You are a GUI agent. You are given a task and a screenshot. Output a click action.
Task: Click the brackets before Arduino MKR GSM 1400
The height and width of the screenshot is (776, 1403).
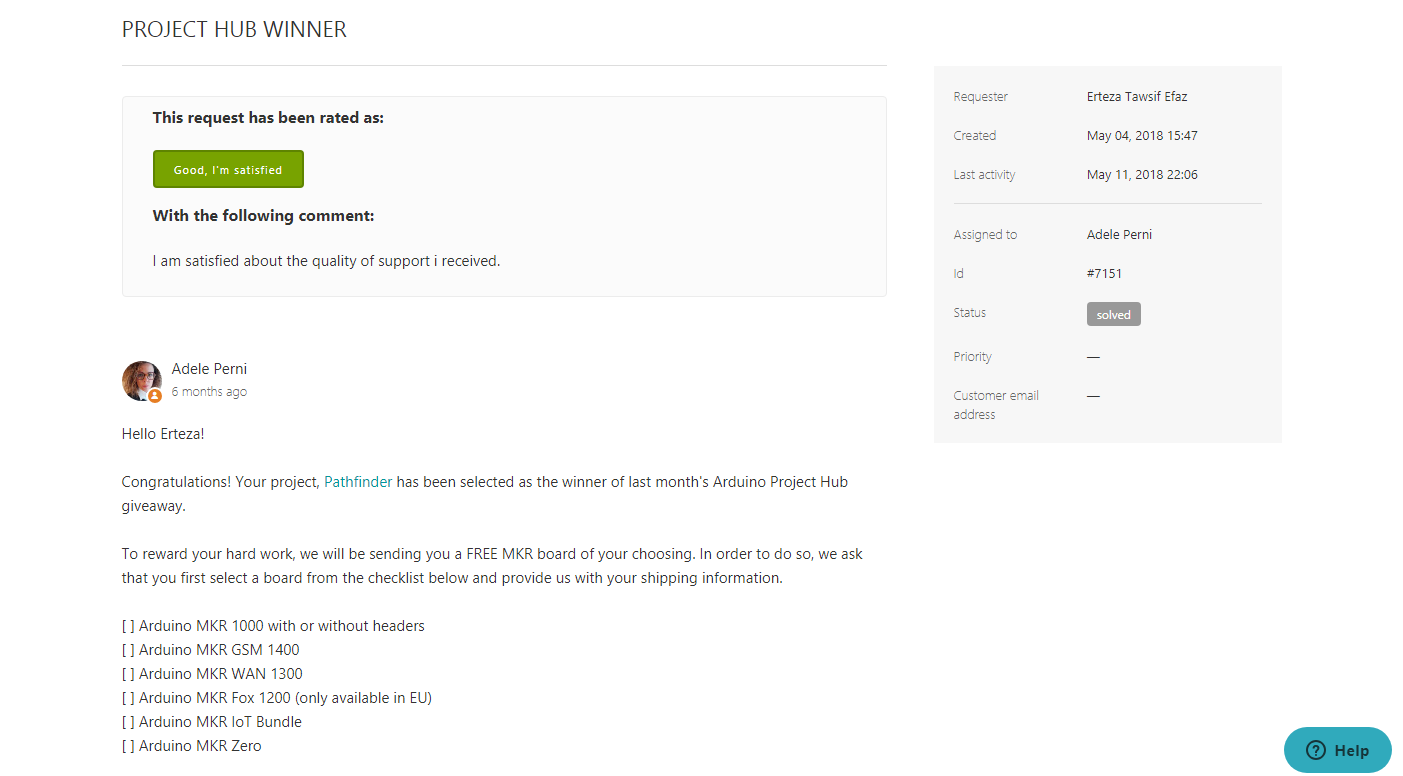(x=128, y=650)
